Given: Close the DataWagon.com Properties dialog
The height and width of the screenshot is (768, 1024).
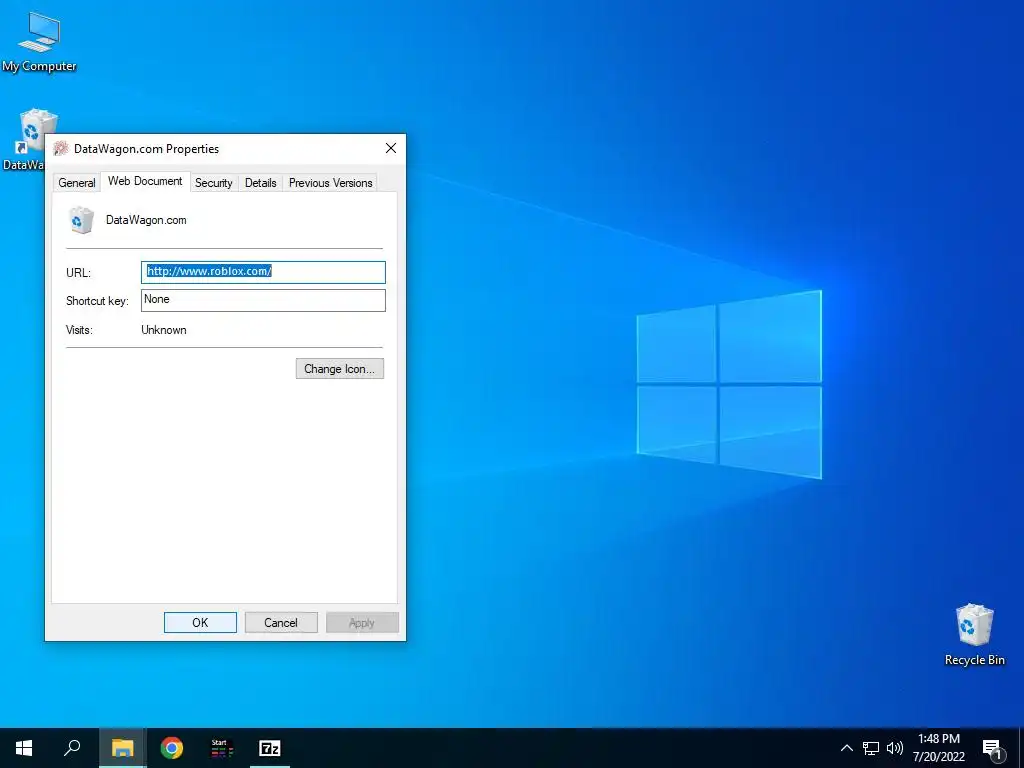Looking at the screenshot, I should [x=391, y=148].
